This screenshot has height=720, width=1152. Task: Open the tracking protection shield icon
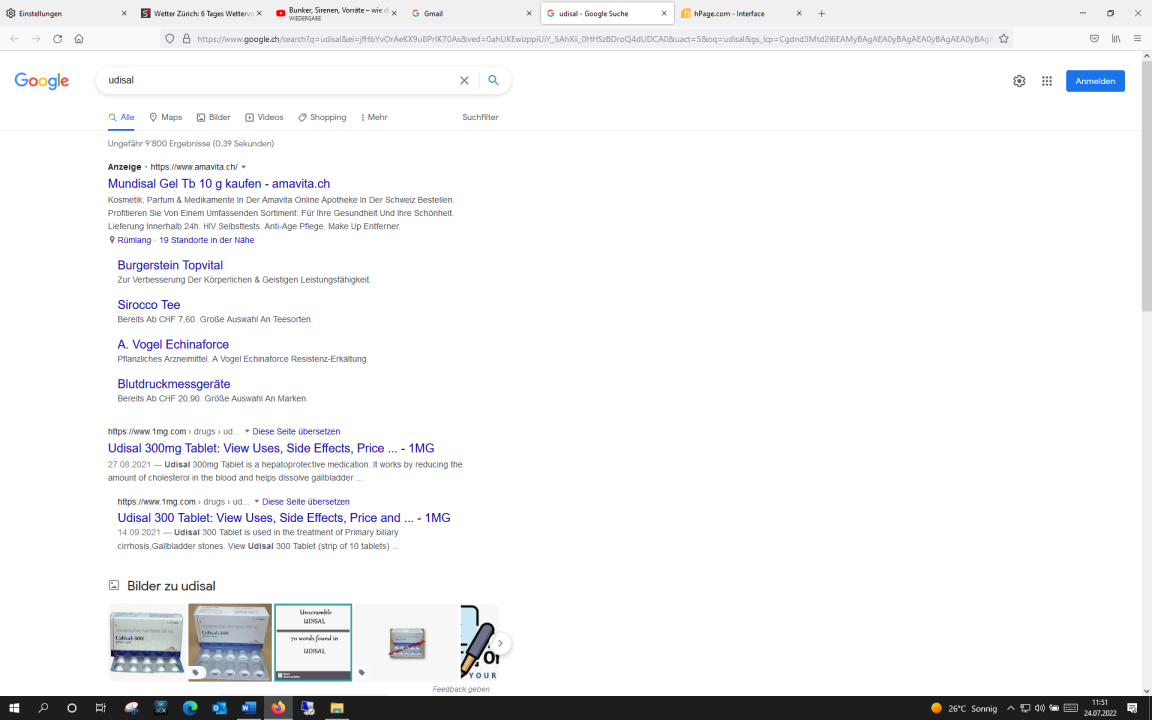click(x=170, y=39)
